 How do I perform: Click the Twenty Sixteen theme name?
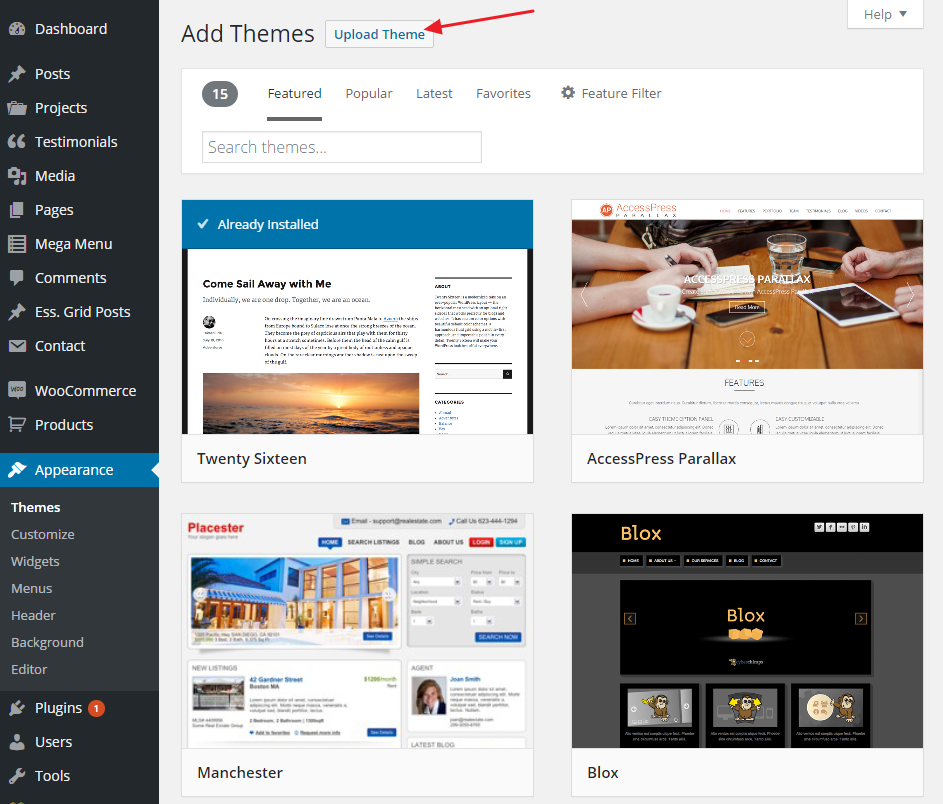252,459
